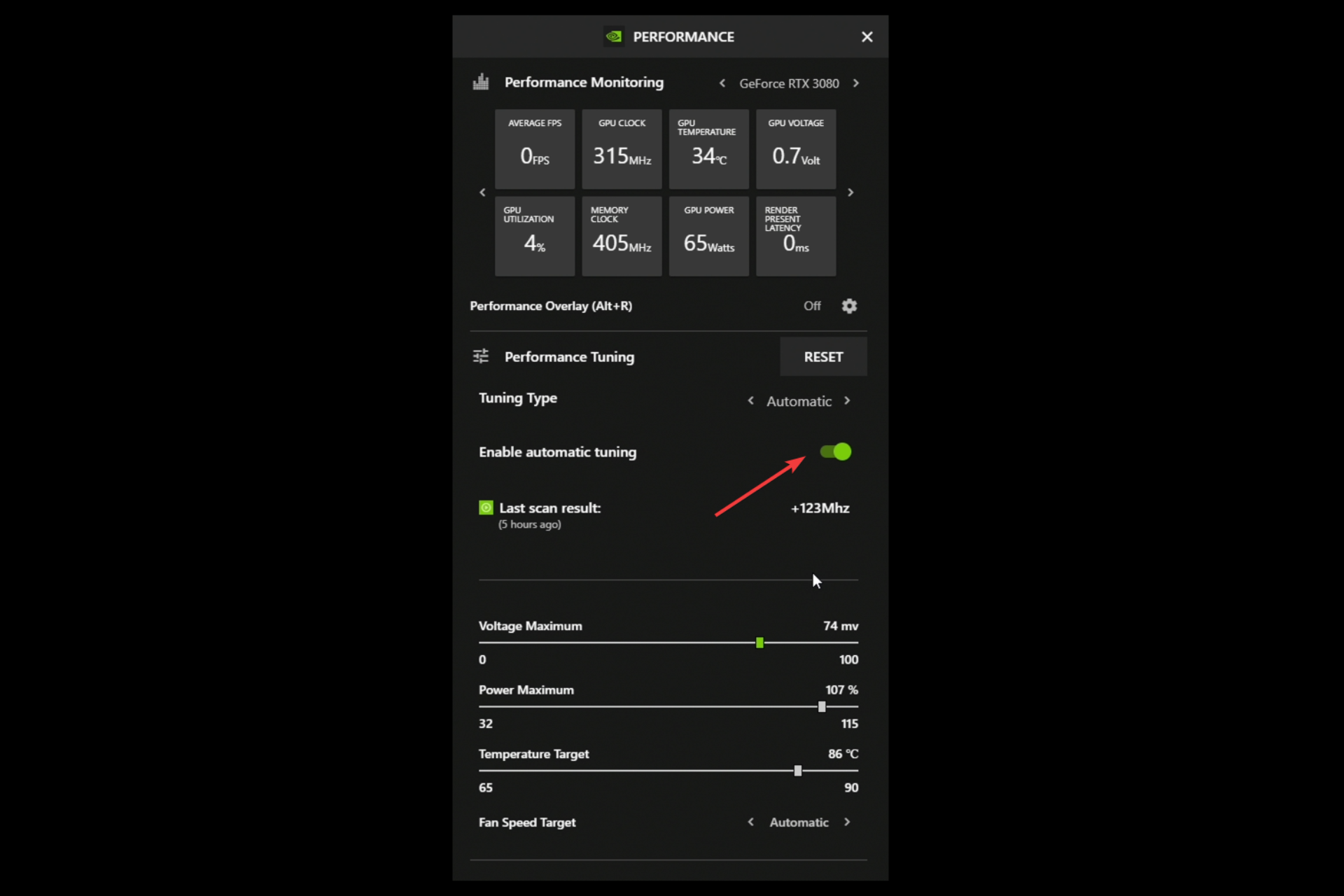
Task: Click the Fan Speed Target Automatic value
Action: [x=799, y=822]
